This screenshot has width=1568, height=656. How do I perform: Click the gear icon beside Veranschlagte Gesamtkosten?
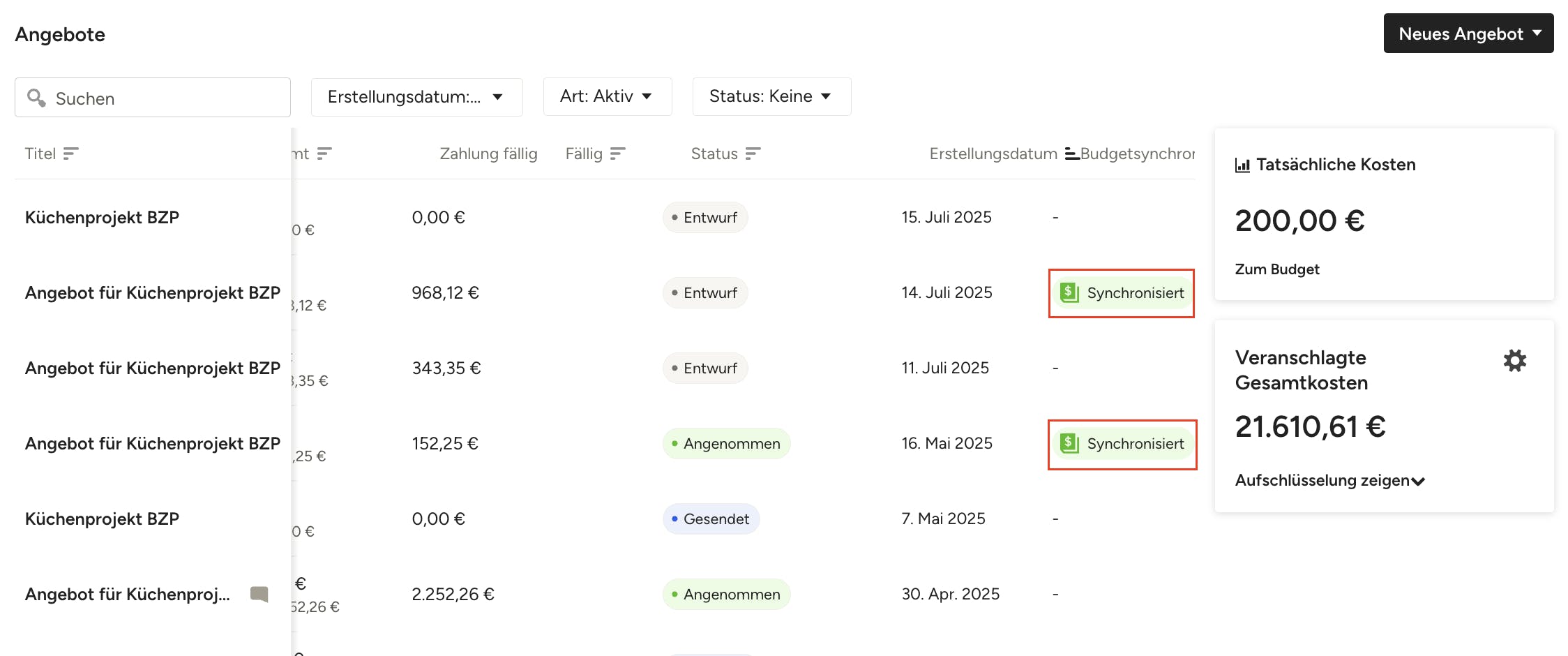point(1514,361)
